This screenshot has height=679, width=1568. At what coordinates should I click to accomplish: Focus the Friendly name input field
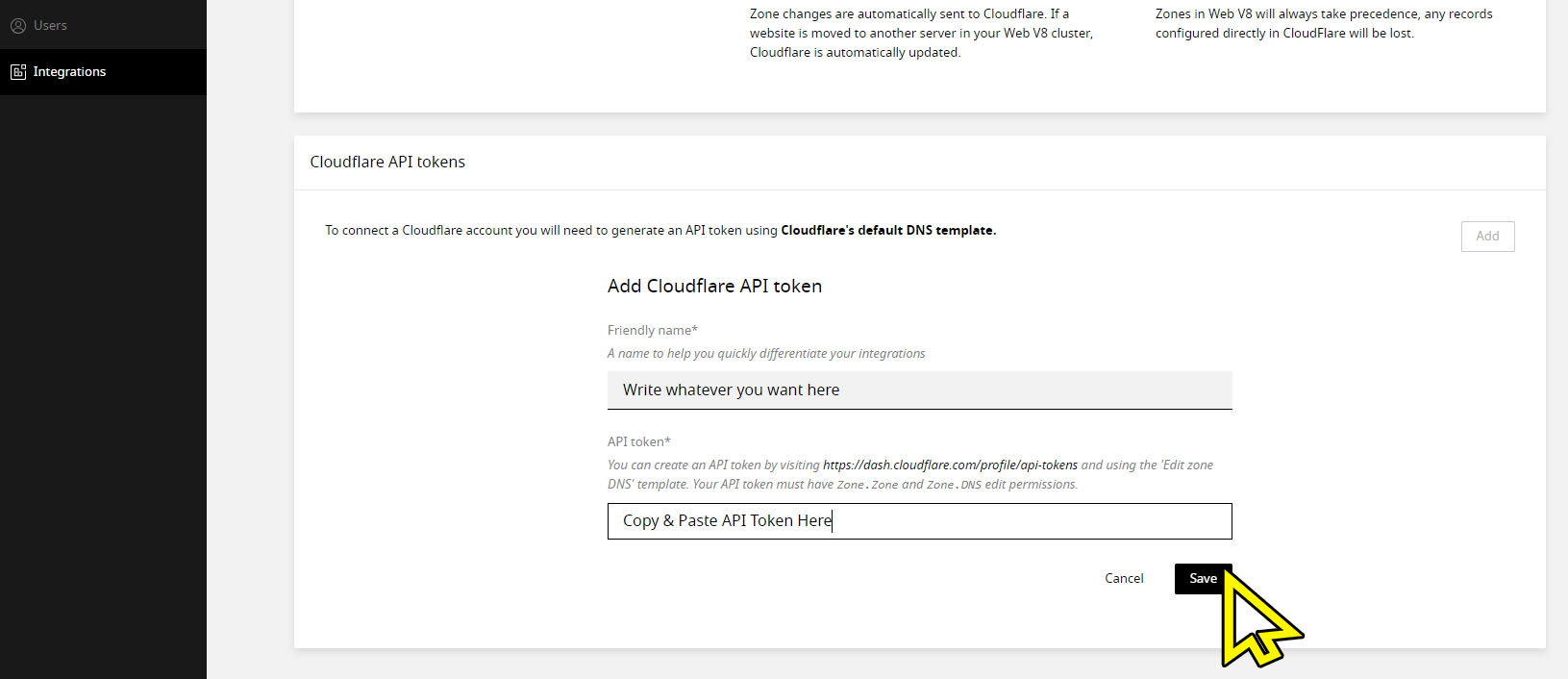[x=919, y=390]
